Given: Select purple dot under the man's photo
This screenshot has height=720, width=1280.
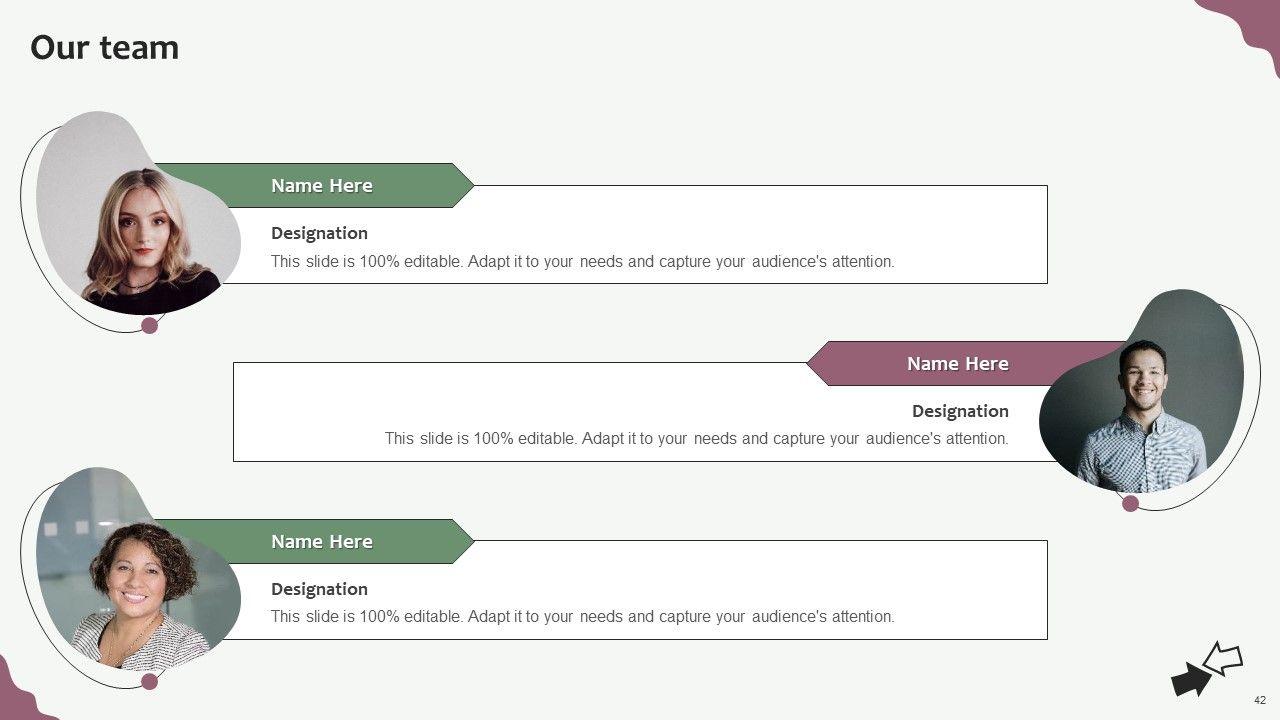Looking at the screenshot, I should 1130,503.
